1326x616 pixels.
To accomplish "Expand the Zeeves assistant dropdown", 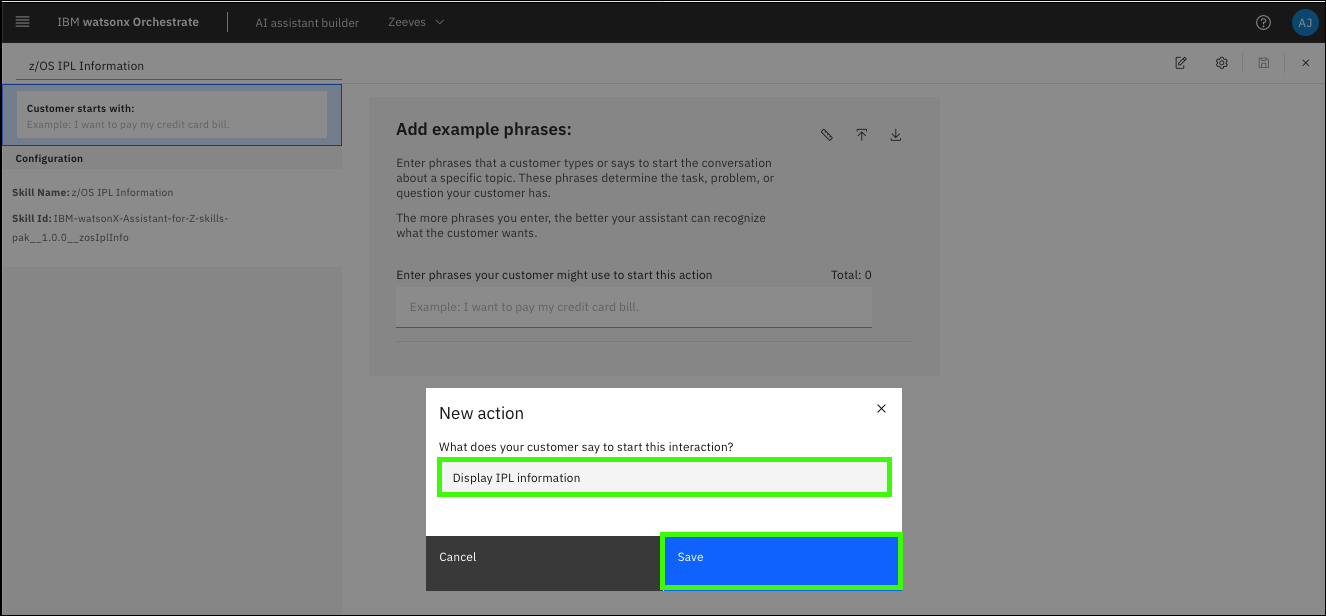I will [x=416, y=22].
